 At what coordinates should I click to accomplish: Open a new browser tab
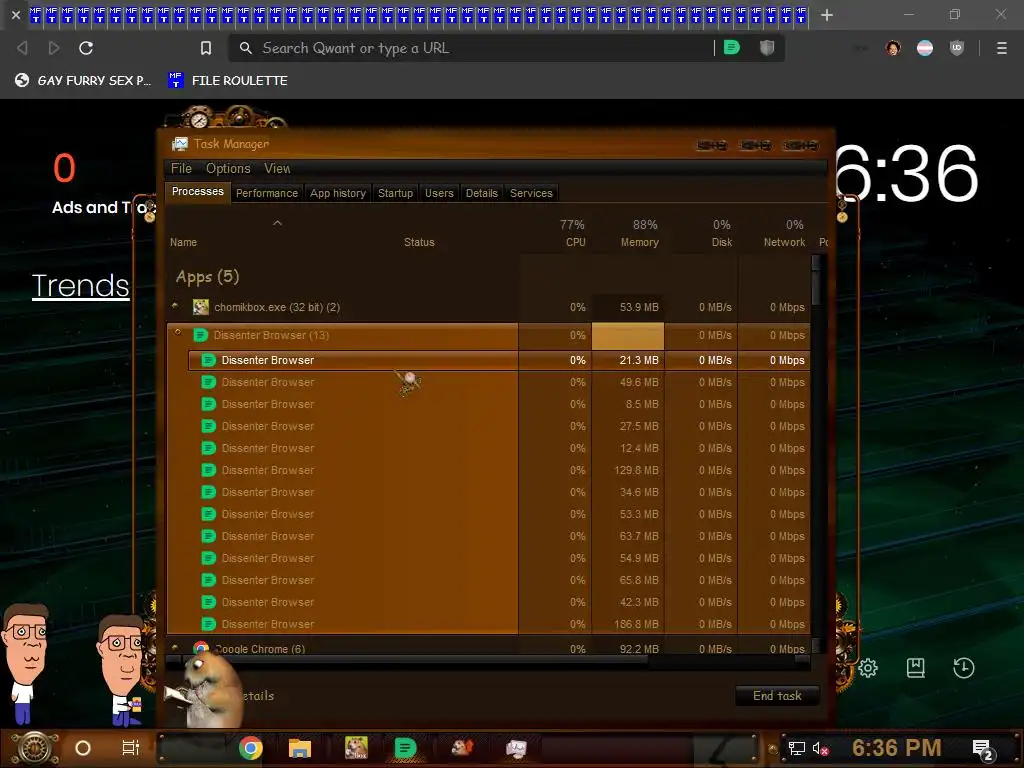click(827, 14)
